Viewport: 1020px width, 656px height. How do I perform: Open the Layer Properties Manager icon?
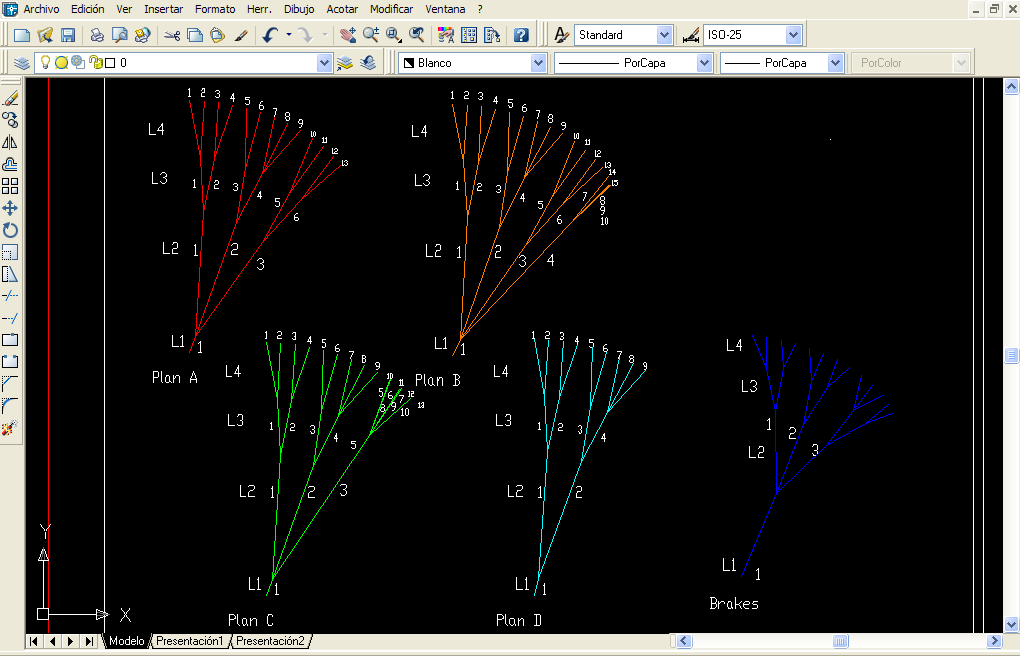pyautogui.click(x=22, y=63)
